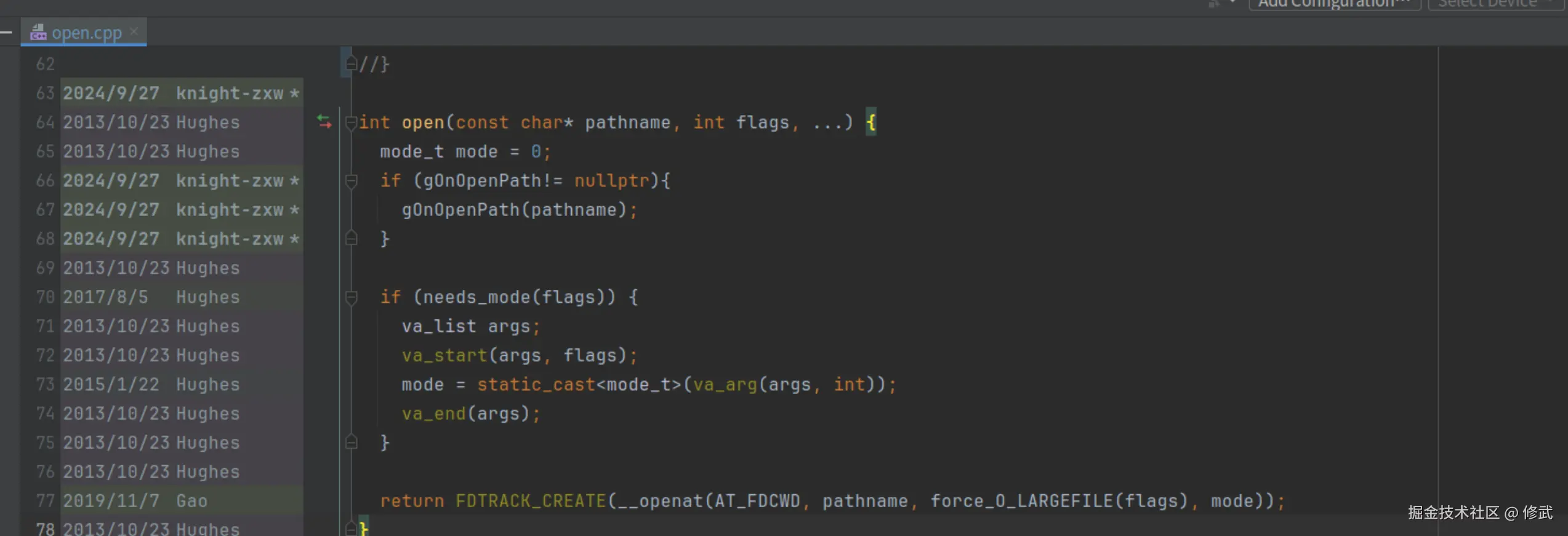1568x536 pixels.
Task: Open the Add Configuration dropdown
Action: 1334,4
